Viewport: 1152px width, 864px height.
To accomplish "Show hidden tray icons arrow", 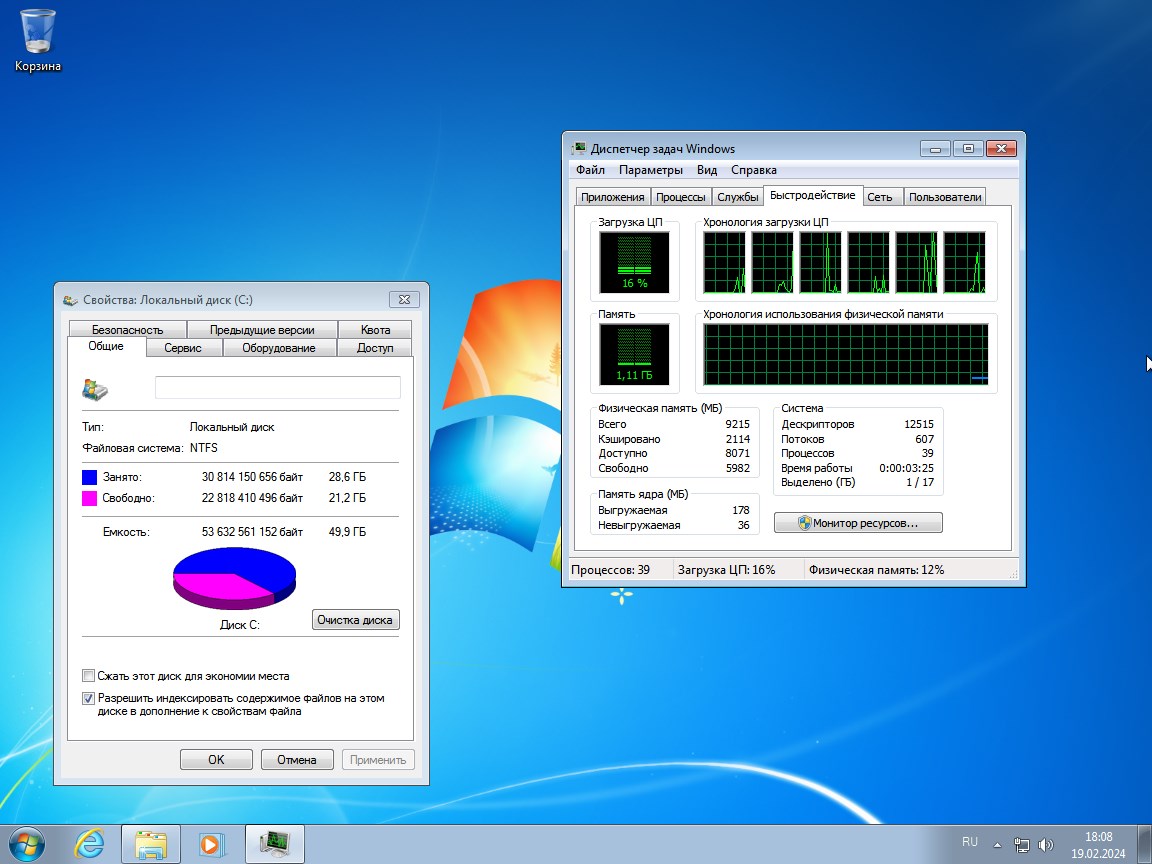I will (997, 843).
